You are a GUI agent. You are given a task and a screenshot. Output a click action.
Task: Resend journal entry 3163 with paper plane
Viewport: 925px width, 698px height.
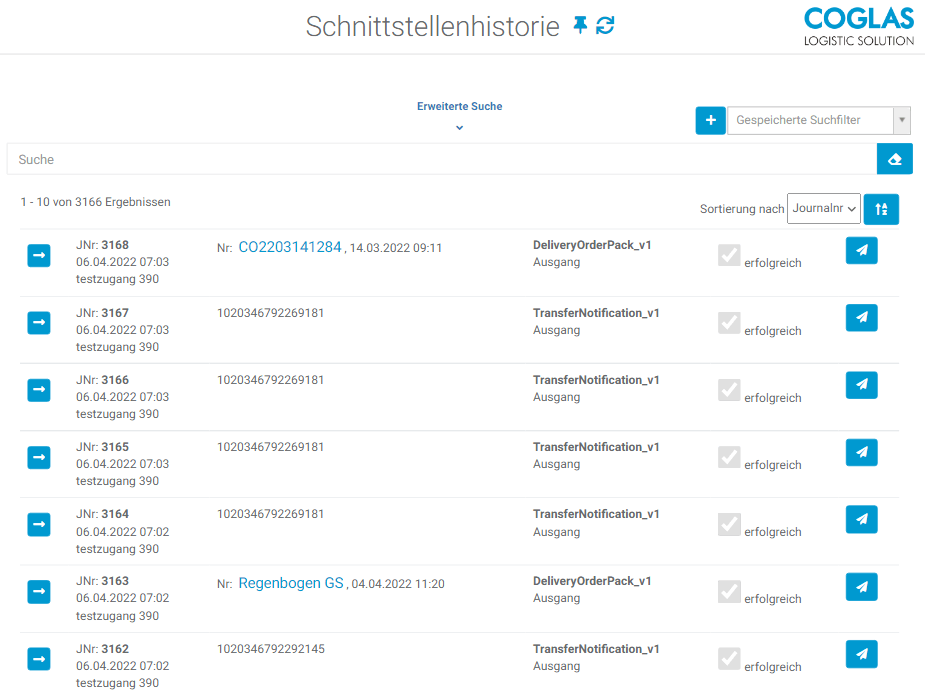(861, 587)
